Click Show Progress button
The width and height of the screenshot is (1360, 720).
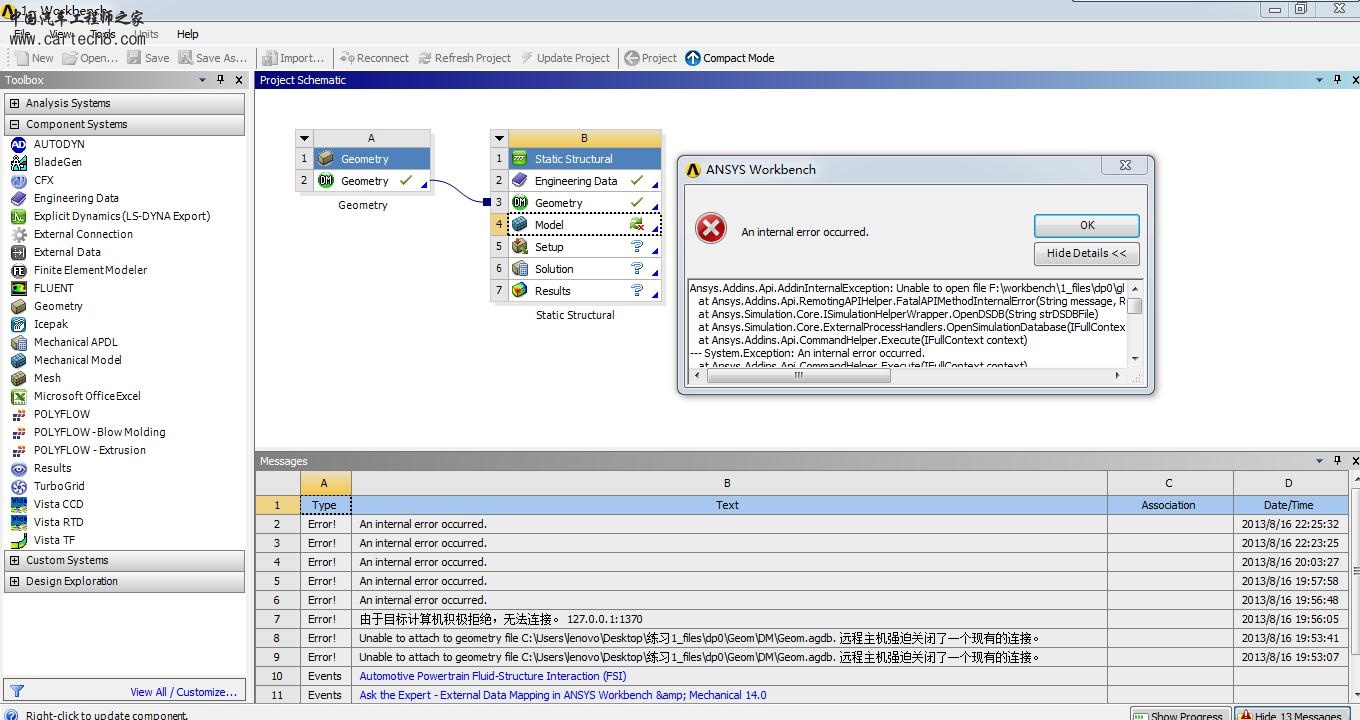coord(1180,714)
